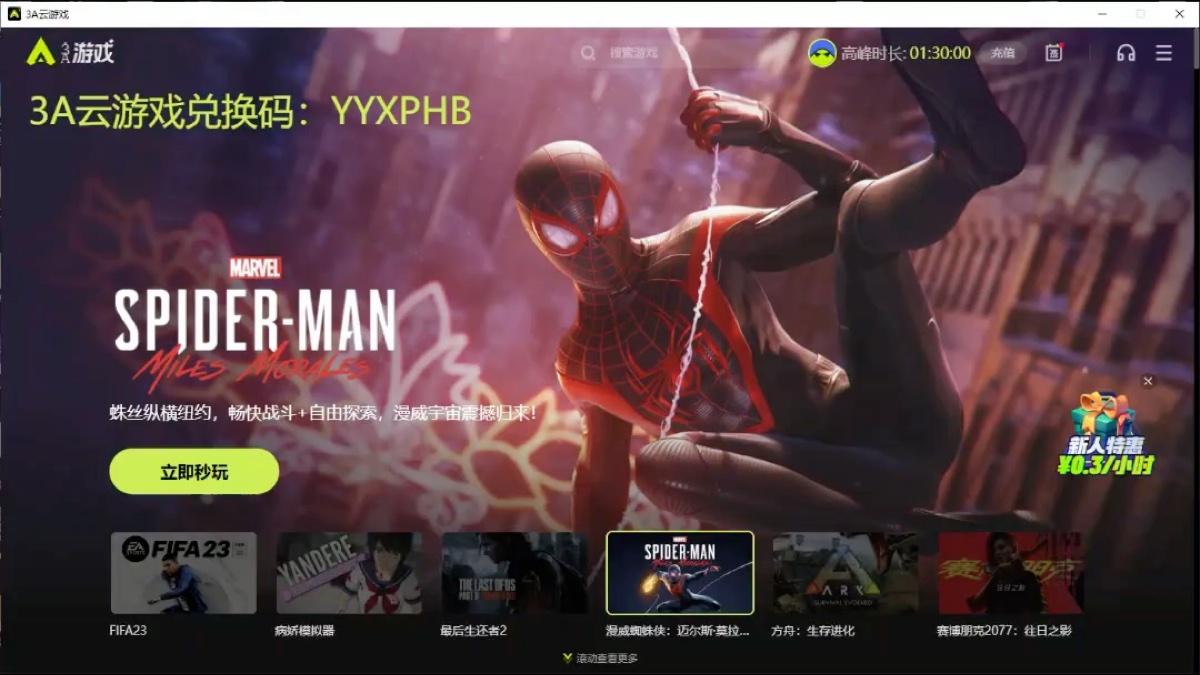
Task: Select the FIFA23 game thumbnail
Action: 184,573
